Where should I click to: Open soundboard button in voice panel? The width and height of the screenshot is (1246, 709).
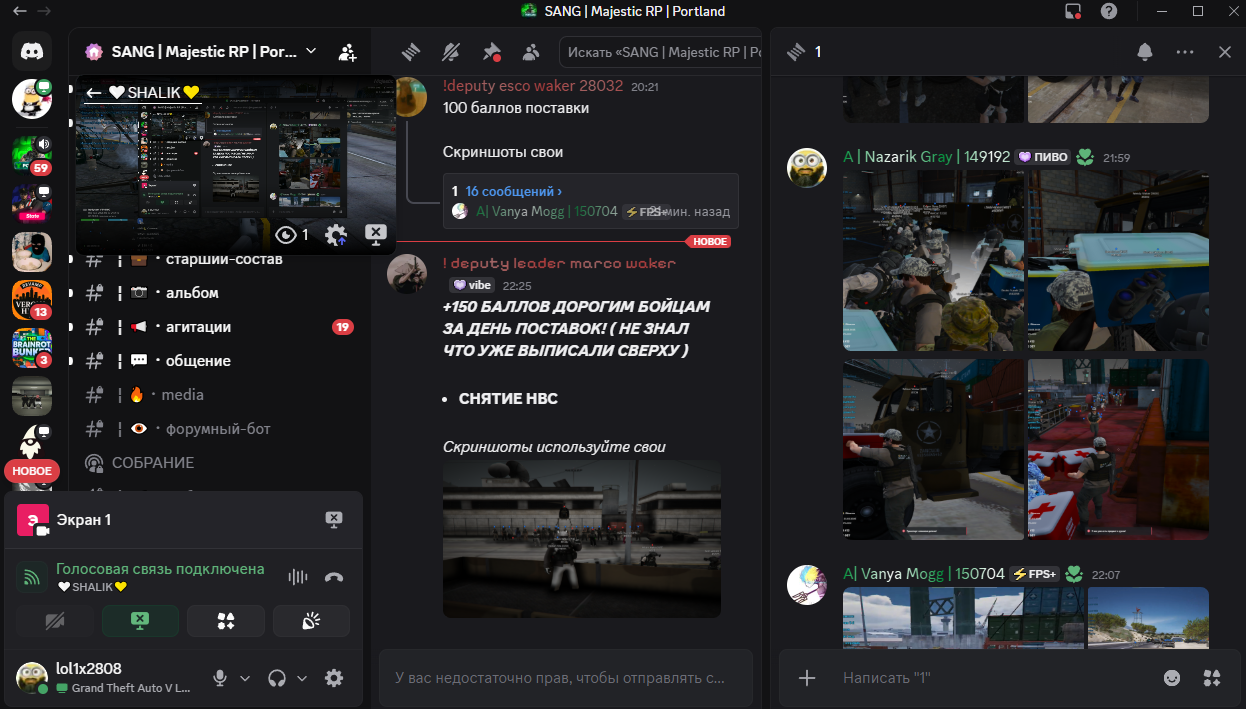[x=311, y=621]
